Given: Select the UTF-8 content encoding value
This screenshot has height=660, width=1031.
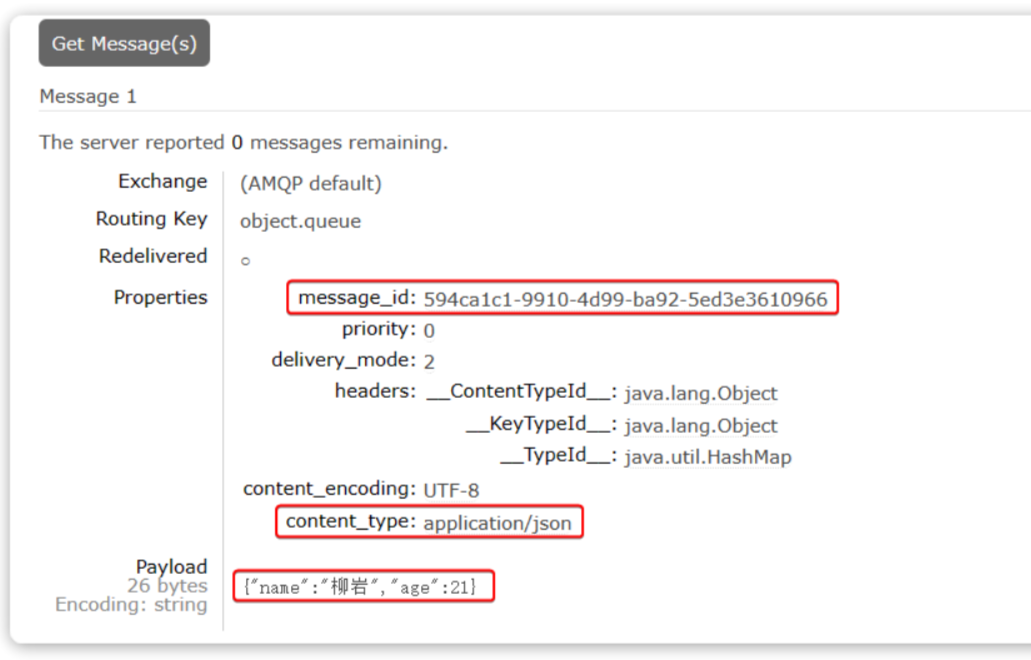Looking at the screenshot, I should (451, 490).
